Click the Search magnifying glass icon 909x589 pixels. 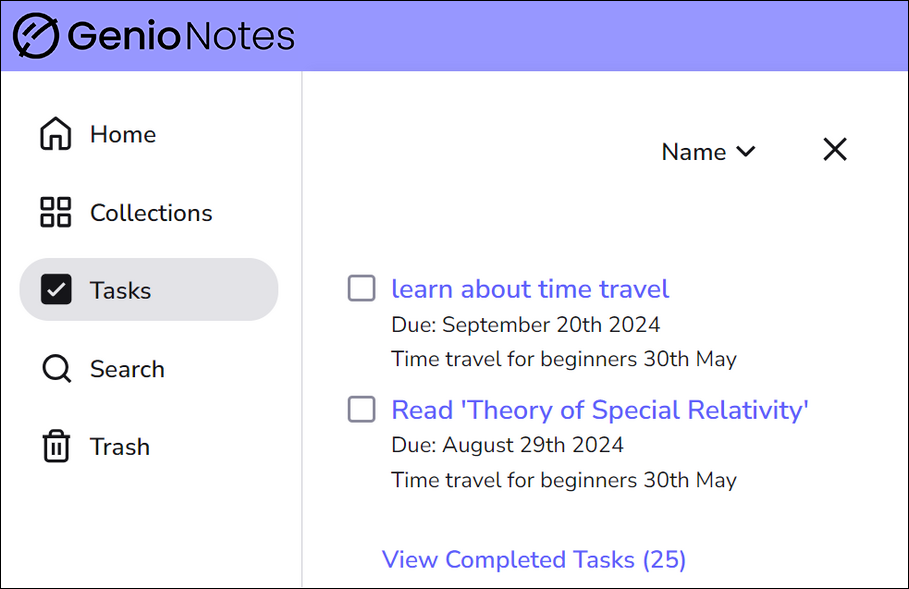point(56,369)
